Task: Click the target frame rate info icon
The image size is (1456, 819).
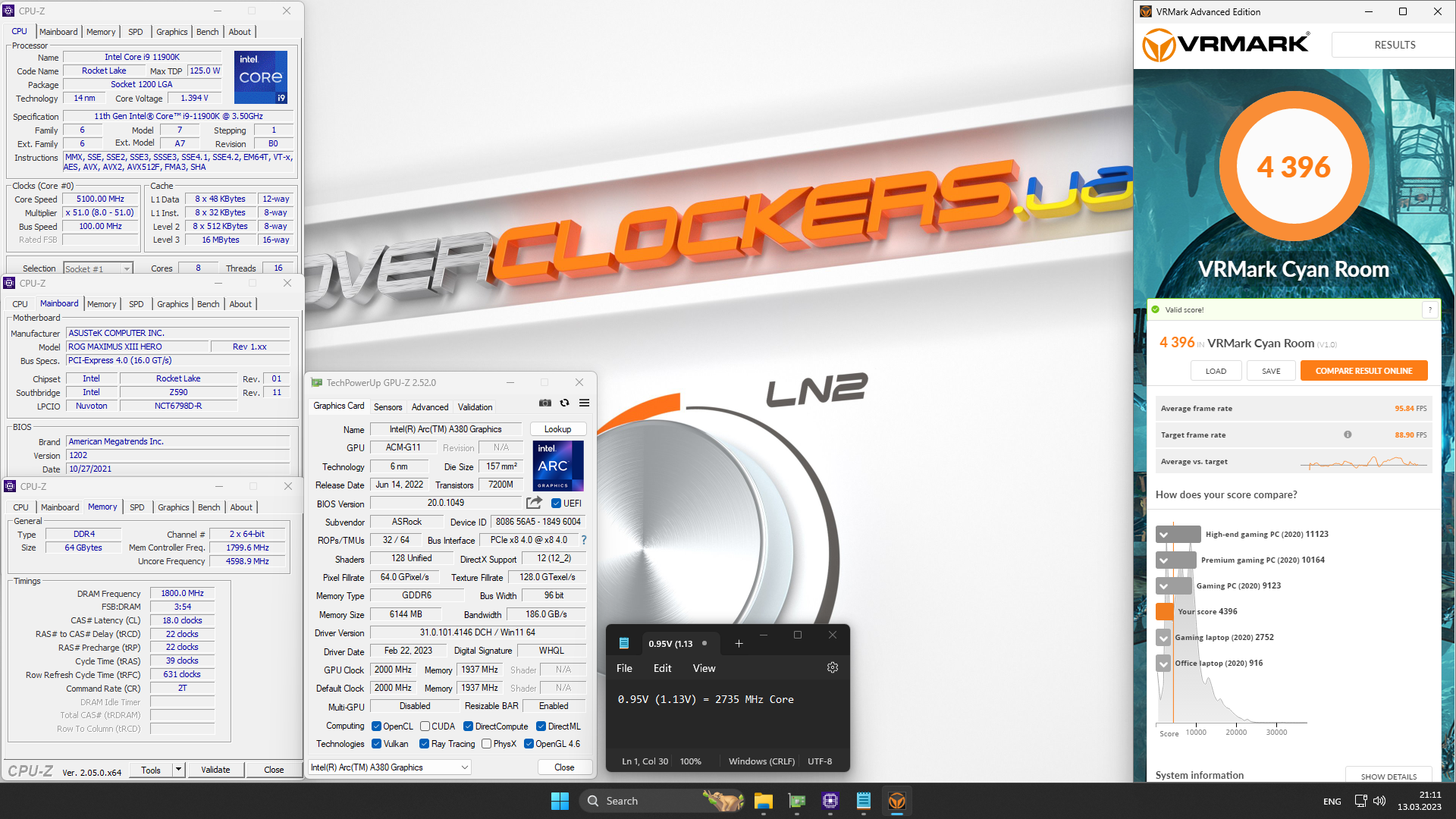Action: [1348, 435]
